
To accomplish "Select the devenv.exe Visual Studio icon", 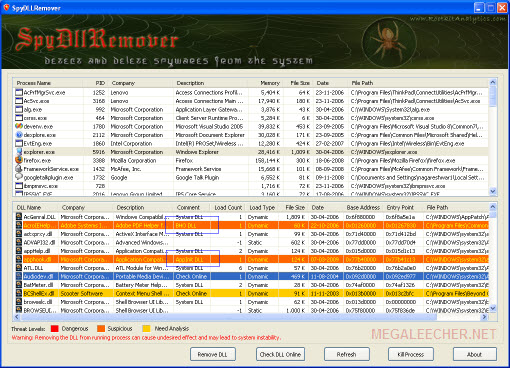I will pyautogui.click(x=19, y=126).
